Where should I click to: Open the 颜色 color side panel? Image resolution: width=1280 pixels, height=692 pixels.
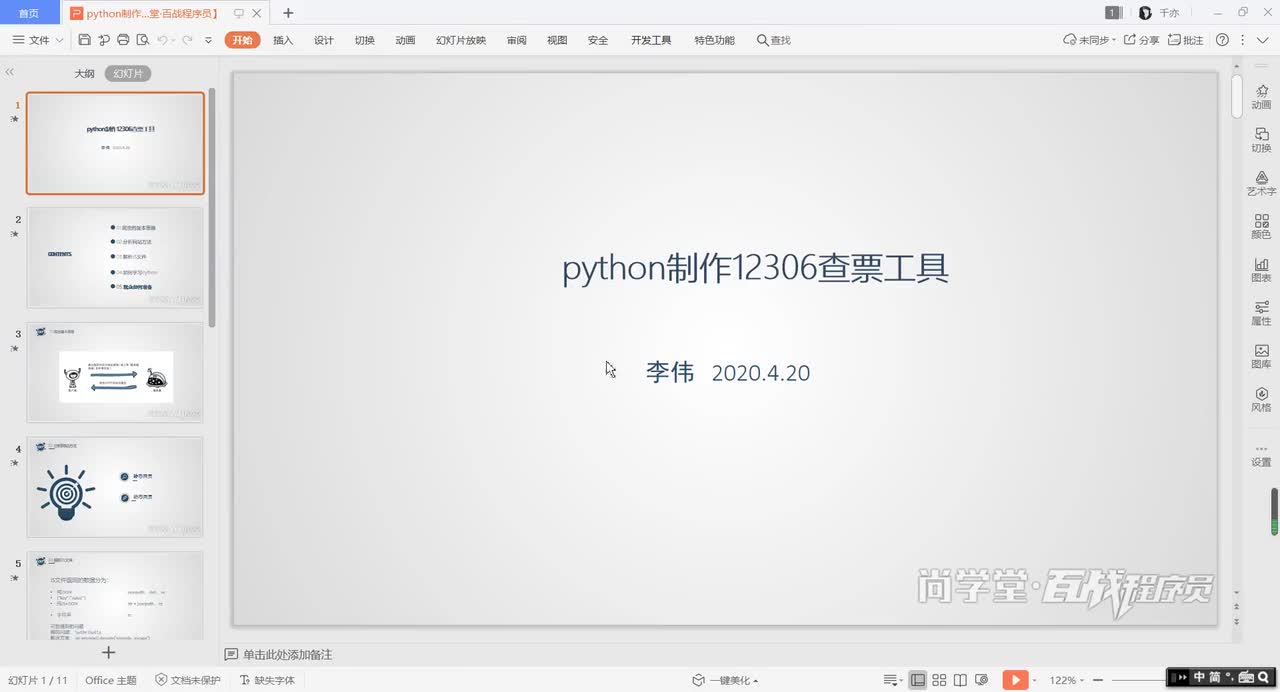1261,227
